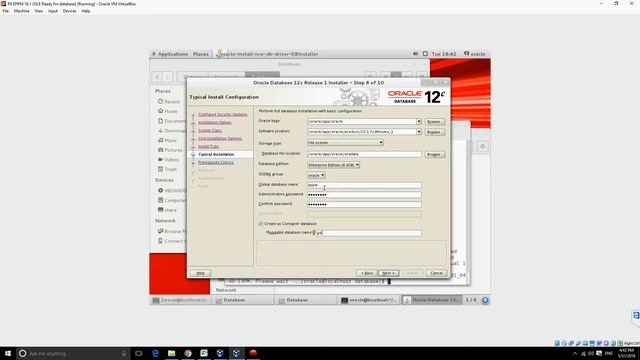Go to Configure Security Updates step
This screenshot has height=360, width=640.
pyautogui.click(x=222, y=115)
